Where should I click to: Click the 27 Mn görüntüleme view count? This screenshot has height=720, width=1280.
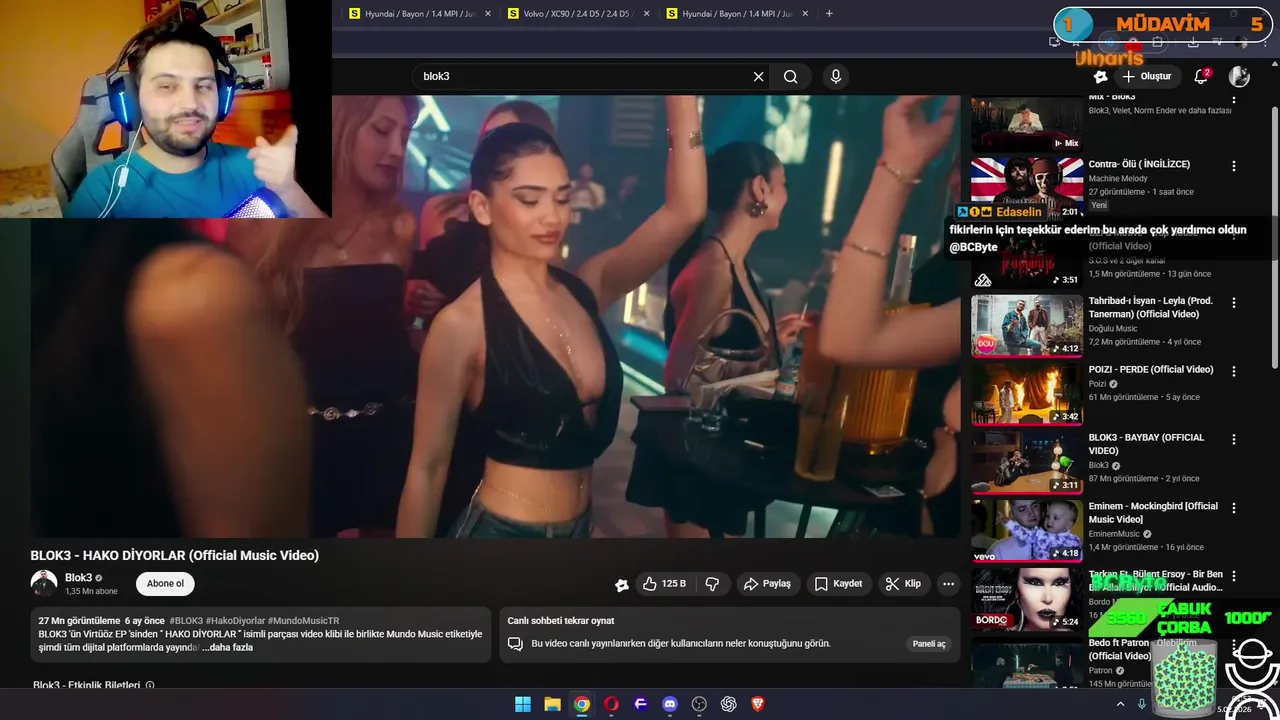(x=79, y=621)
